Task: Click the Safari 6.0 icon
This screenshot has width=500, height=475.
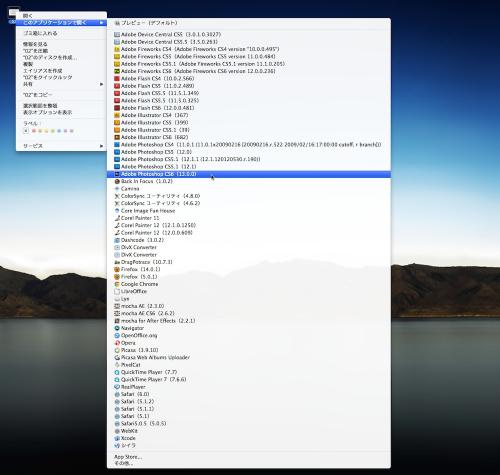Action: coord(117,394)
